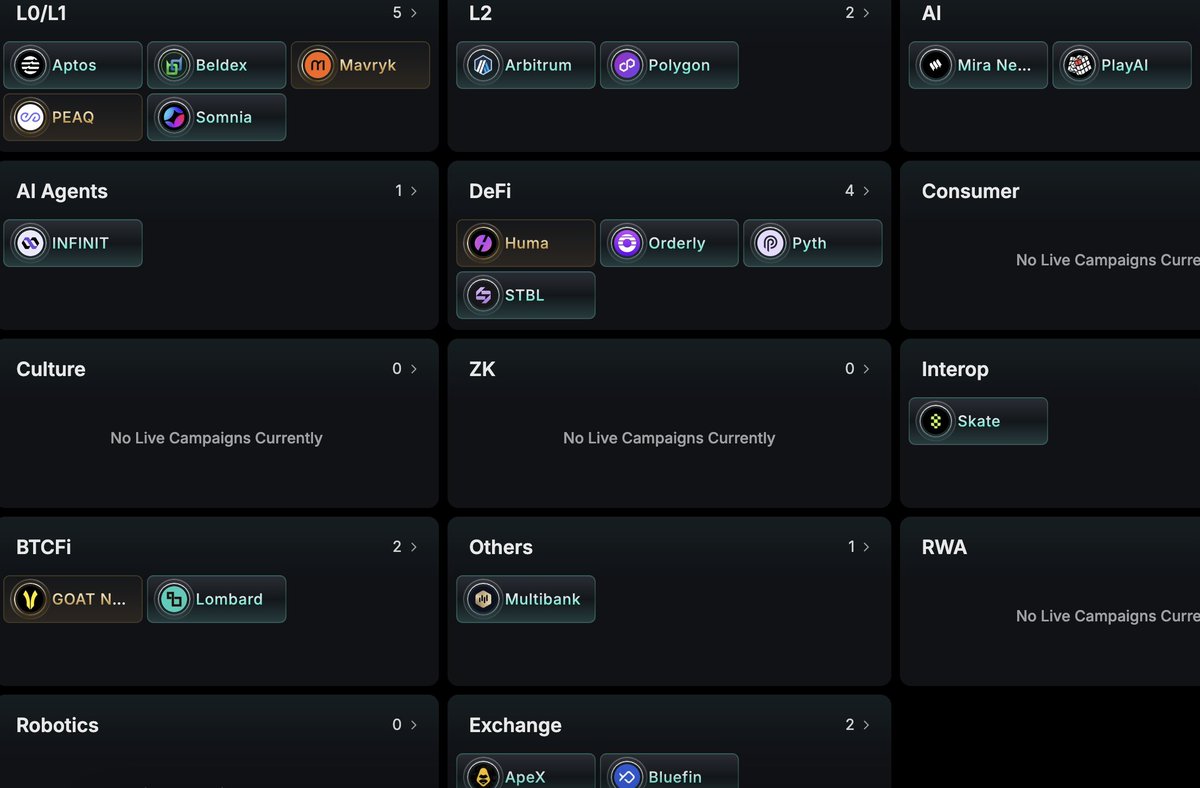Open the Robotics category heading

click(x=57, y=725)
